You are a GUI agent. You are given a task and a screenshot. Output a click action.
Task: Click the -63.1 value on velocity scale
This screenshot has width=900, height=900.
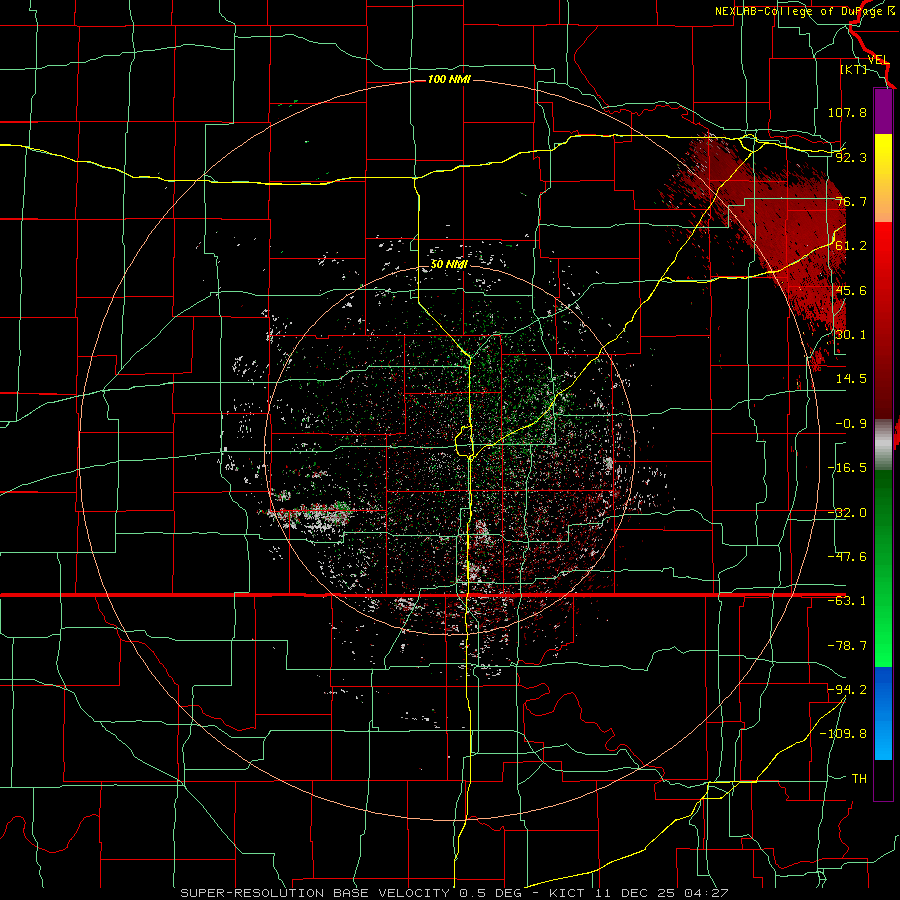[x=847, y=601]
